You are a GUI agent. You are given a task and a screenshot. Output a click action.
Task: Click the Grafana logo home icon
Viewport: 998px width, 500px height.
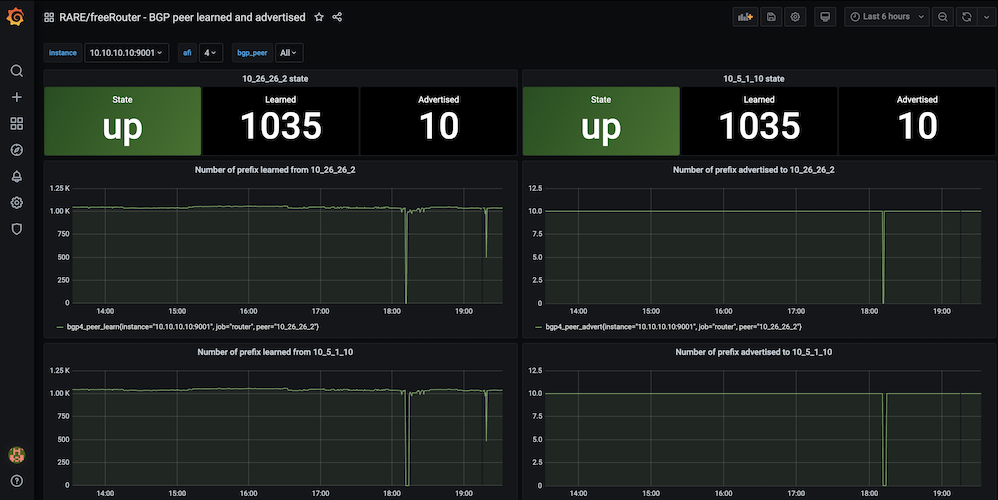click(x=16, y=17)
